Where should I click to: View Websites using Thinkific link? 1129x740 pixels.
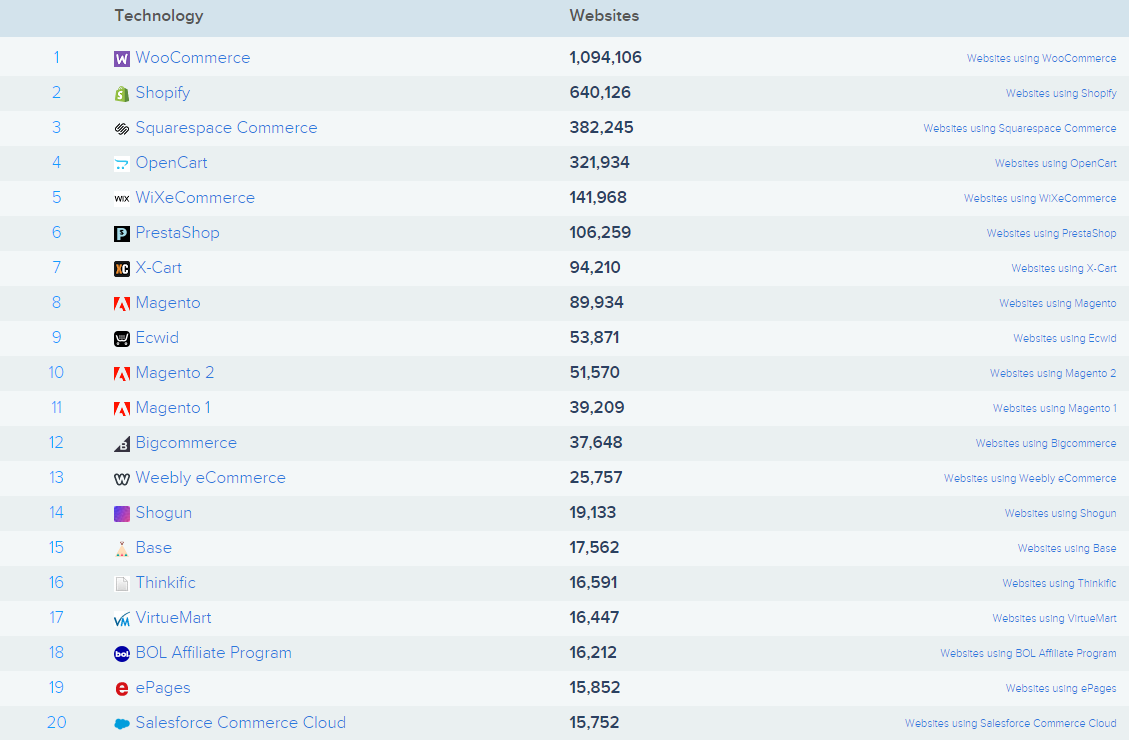[1059, 583]
